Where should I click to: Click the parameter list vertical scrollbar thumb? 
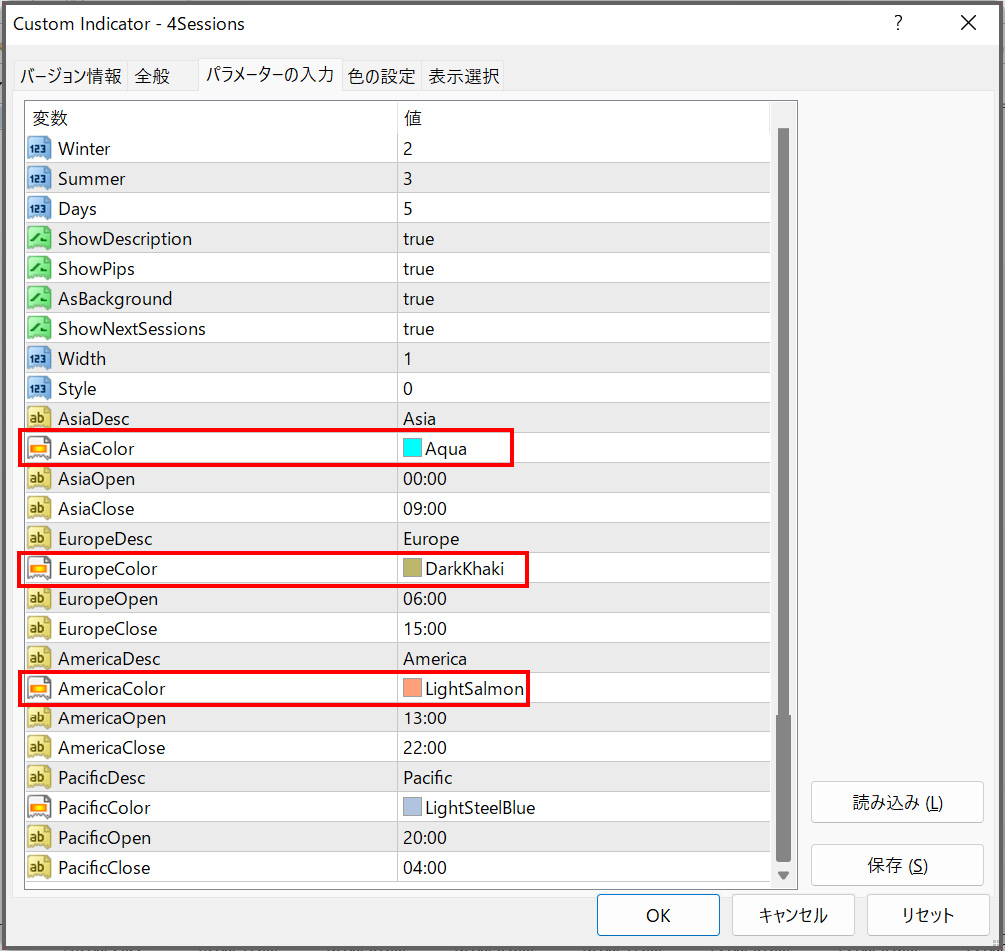(x=783, y=495)
